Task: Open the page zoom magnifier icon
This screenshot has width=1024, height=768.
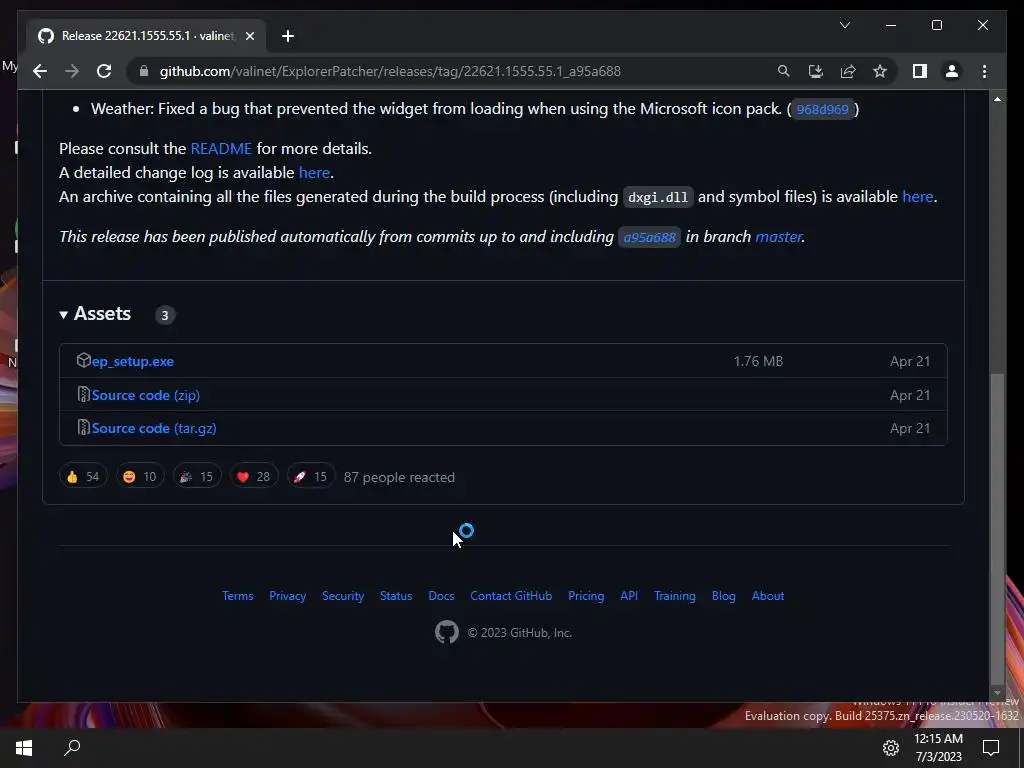Action: 783,71
